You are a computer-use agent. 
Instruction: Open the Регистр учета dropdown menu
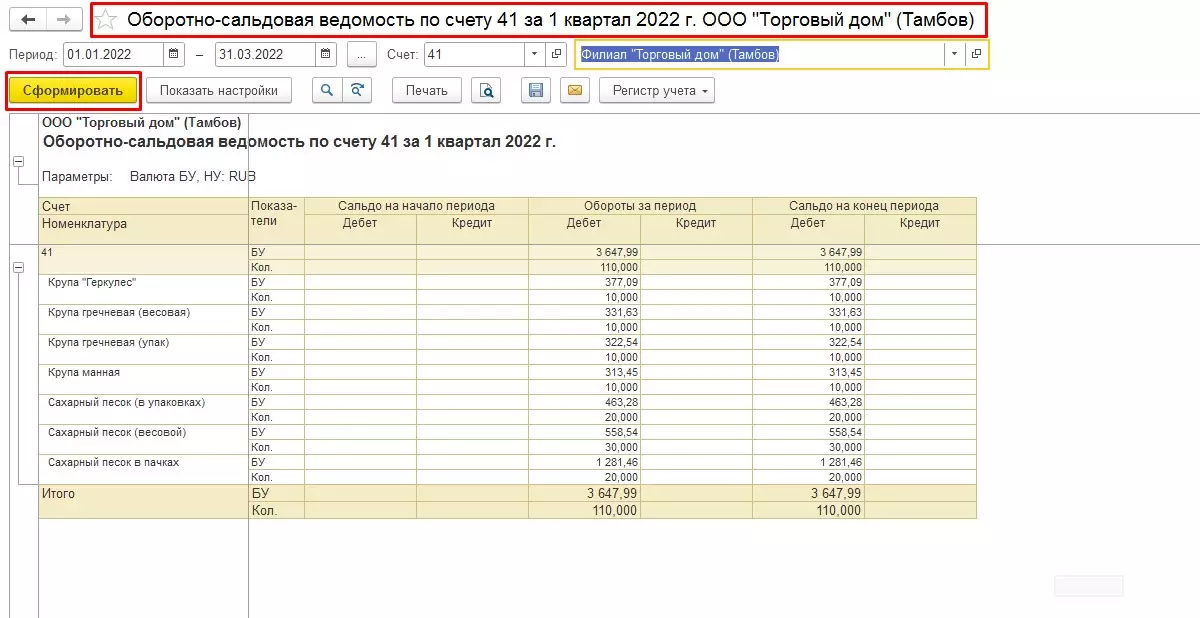(x=657, y=90)
